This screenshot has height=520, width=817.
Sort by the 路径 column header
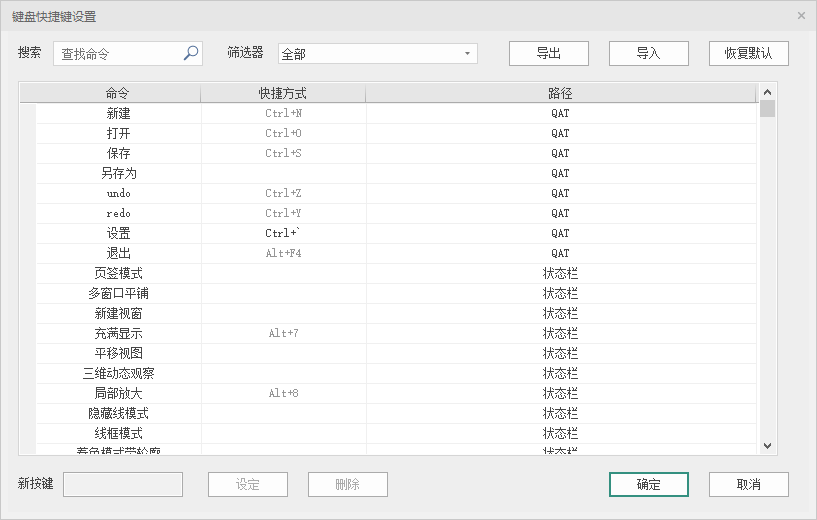[560, 93]
